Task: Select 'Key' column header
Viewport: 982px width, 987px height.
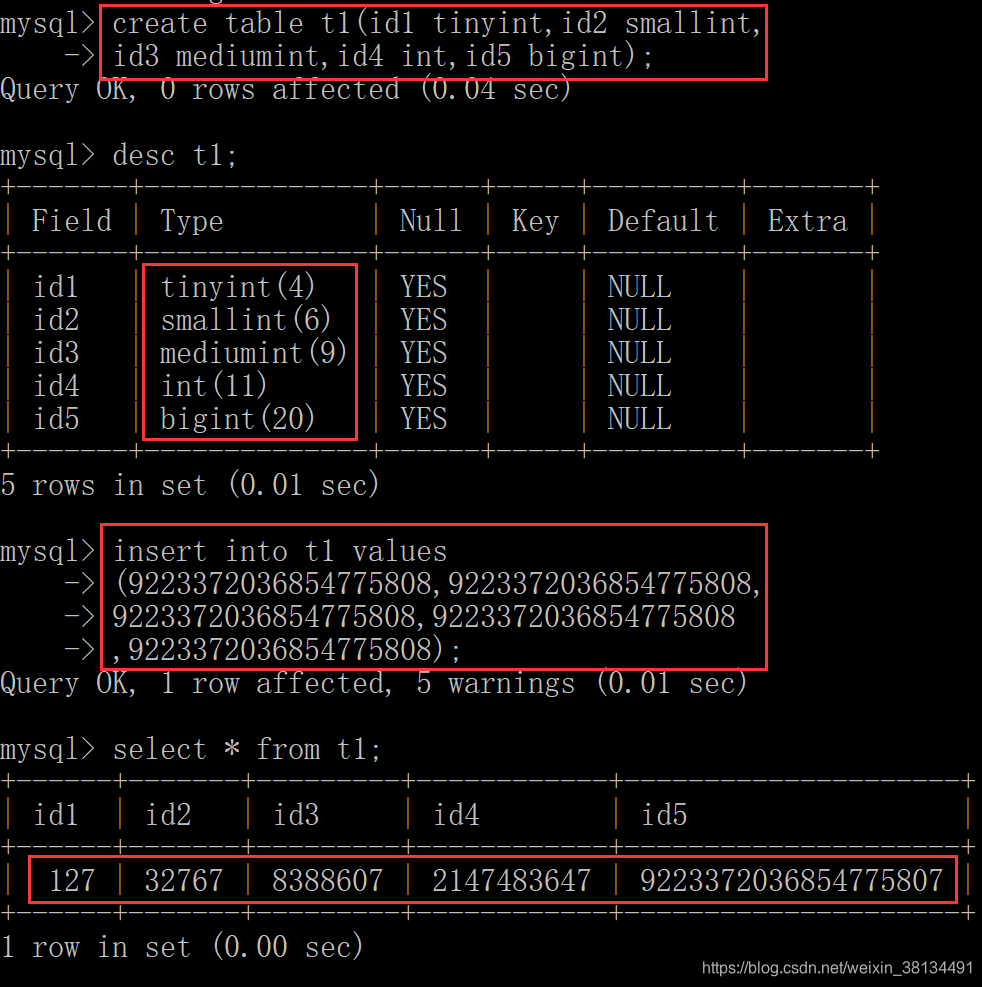Action: 535,222
